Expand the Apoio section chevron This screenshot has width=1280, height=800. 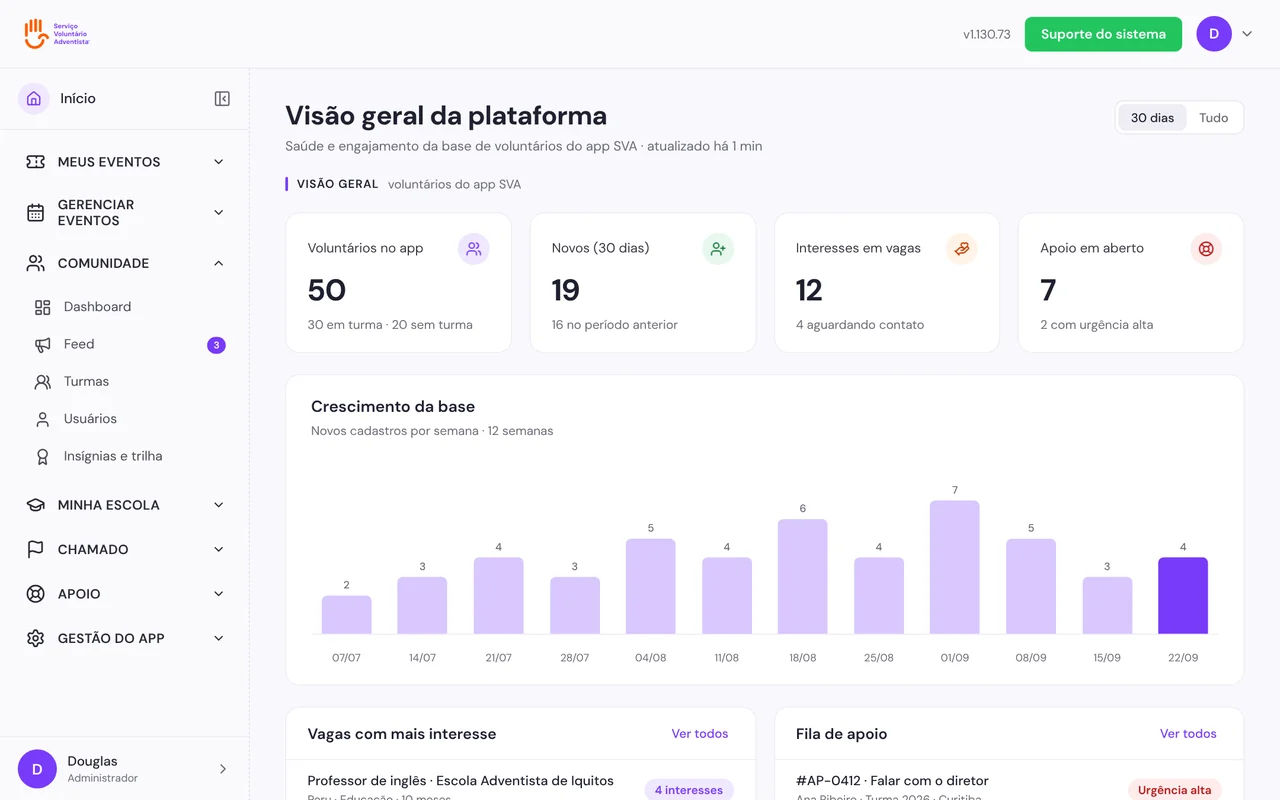[x=219, y=594]
